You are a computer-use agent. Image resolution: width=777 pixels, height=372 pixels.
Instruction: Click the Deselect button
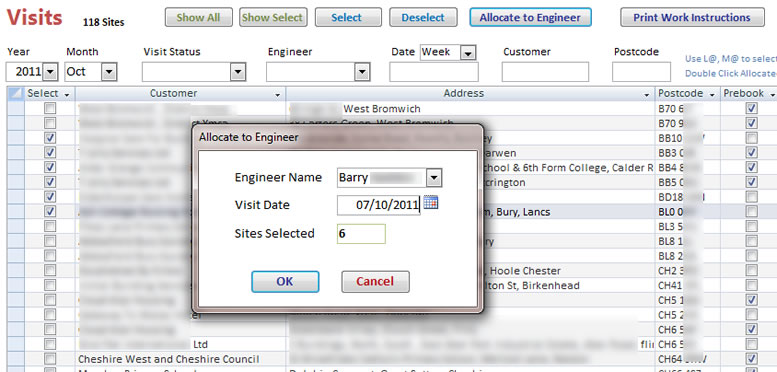tap(423, 17)
